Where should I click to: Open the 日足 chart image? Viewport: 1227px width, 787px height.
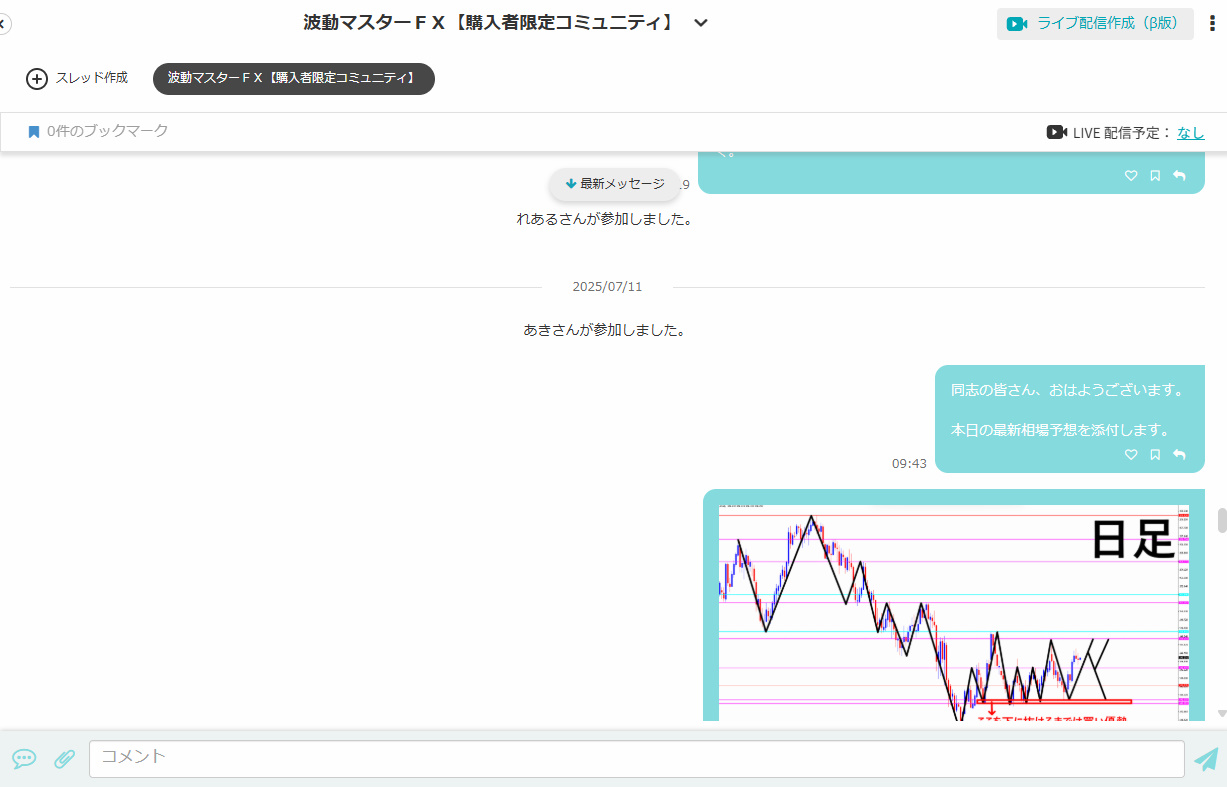[954, 612]
